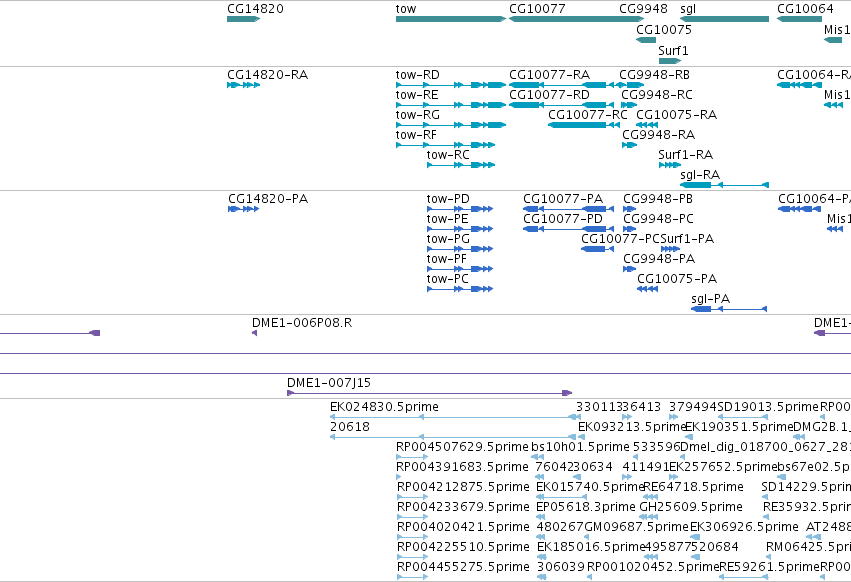Click protein tow-PF label

(x=446, y=259)
